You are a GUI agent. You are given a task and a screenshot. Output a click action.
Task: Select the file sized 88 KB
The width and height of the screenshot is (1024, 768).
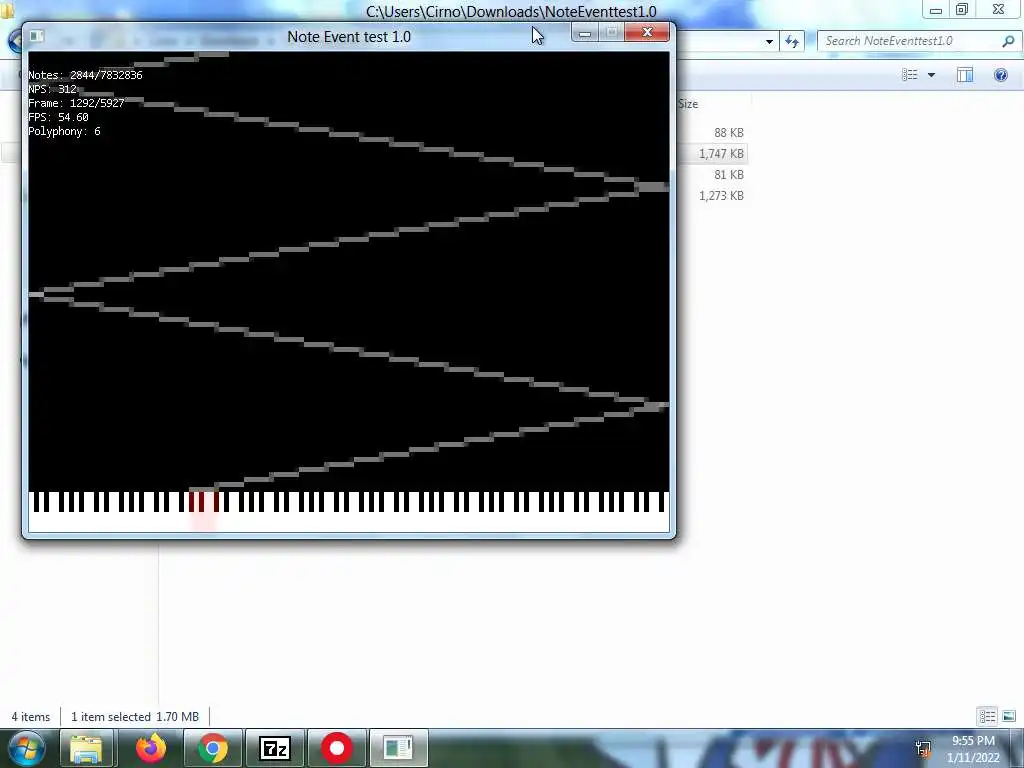[x=728, y=133]
